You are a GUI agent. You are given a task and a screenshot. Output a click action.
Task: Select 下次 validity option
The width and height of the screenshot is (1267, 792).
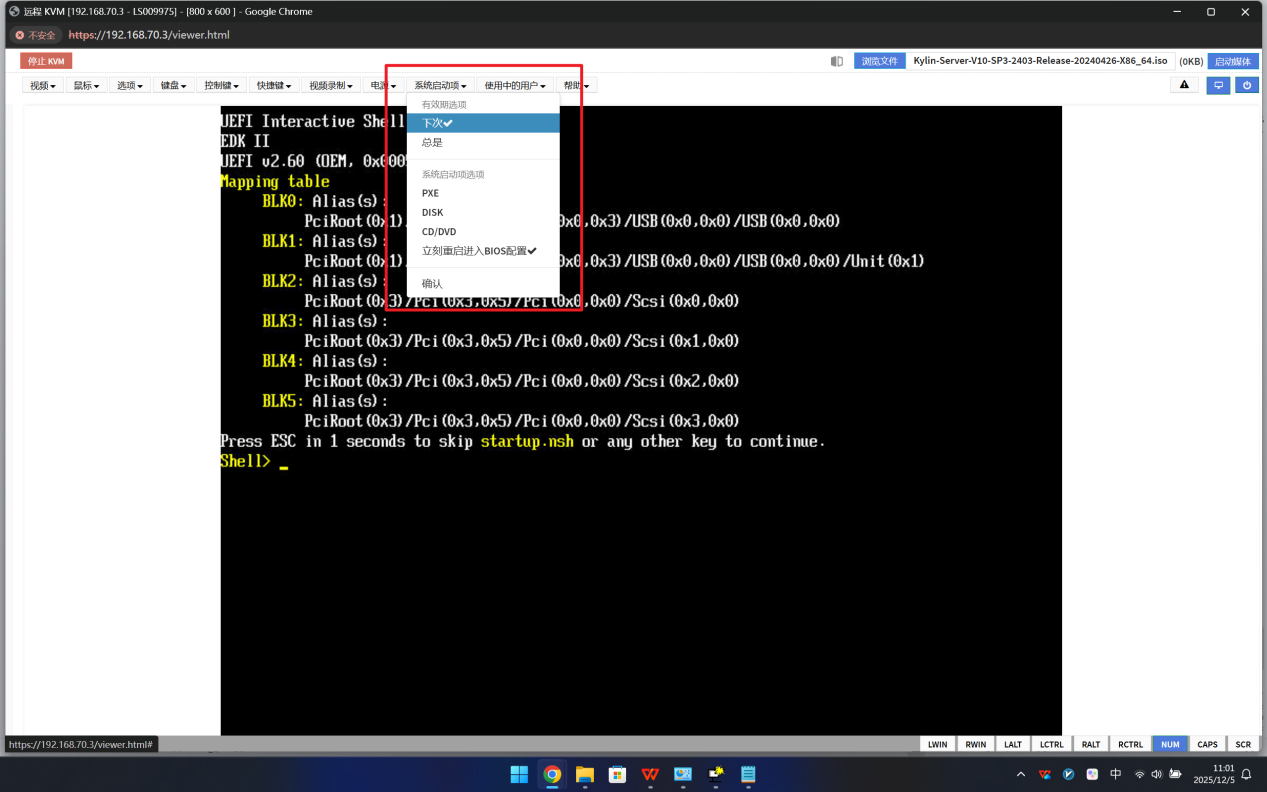pos(483,123)
